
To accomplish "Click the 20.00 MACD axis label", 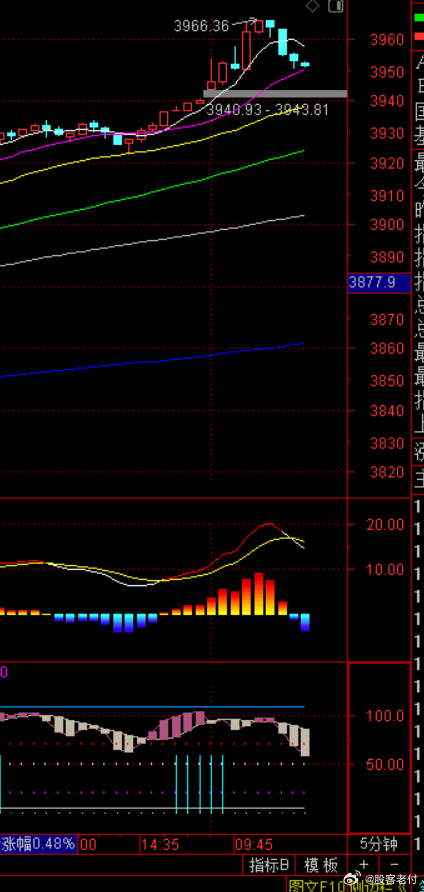I will [x=385, y=525].
